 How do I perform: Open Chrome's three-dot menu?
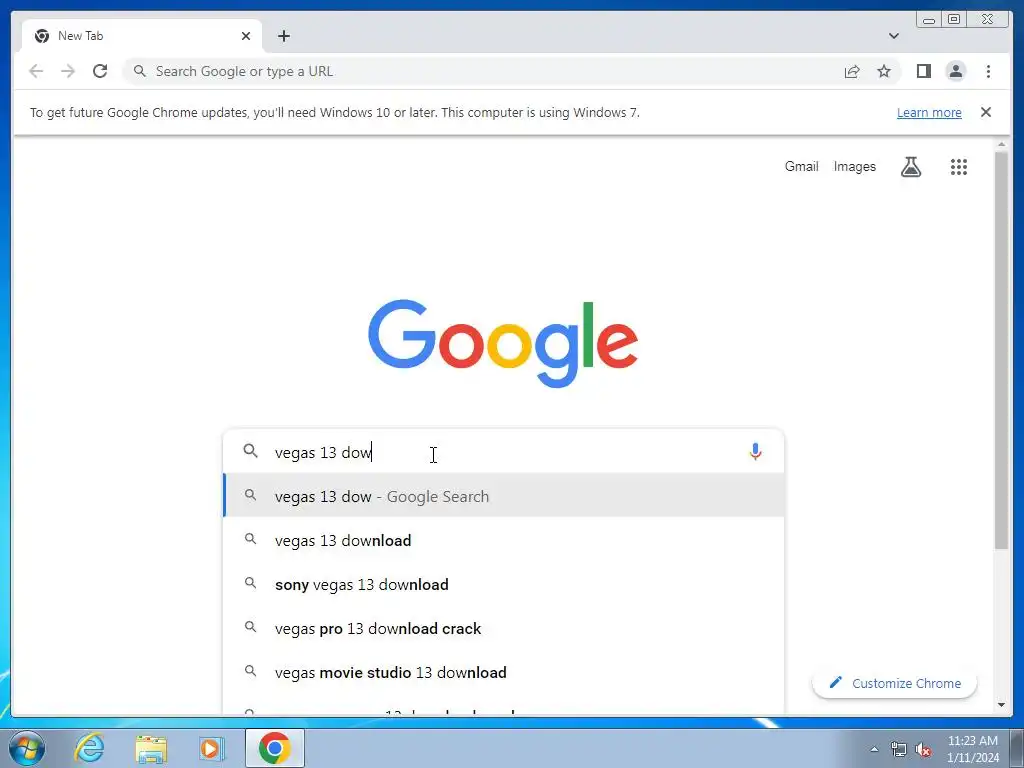[x=988, y=71]
